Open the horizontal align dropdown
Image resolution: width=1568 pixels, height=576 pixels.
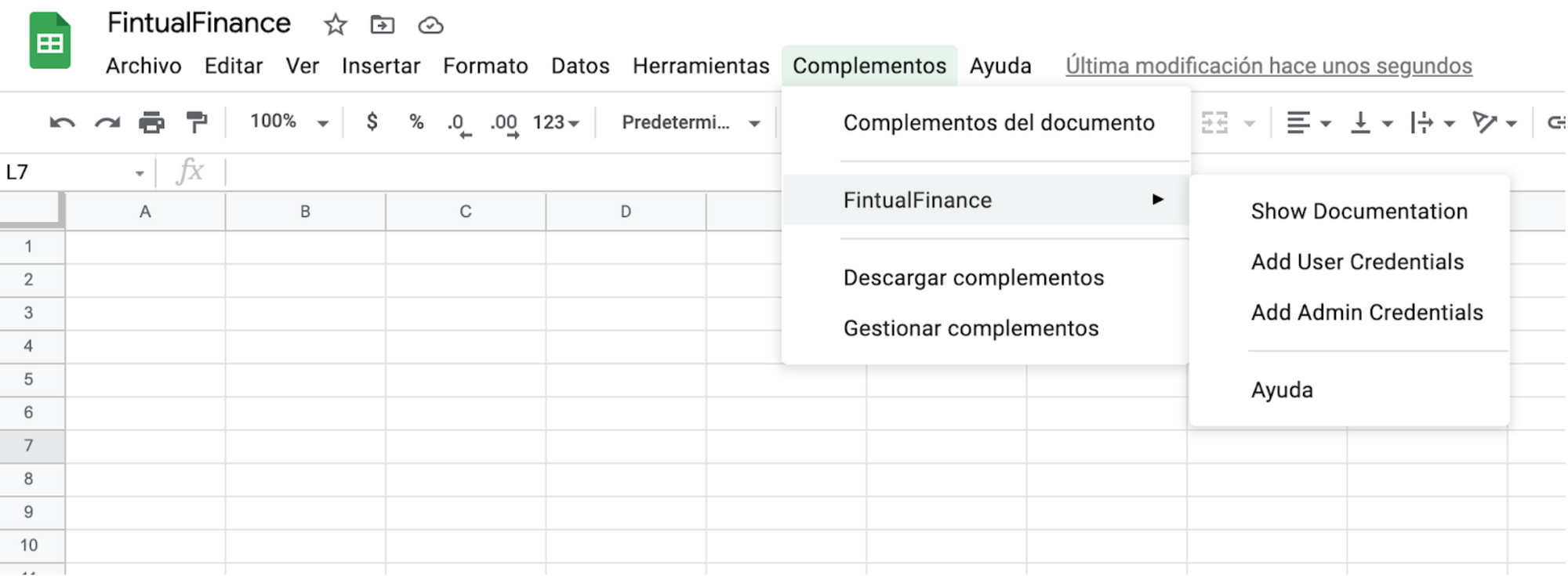1308,122
